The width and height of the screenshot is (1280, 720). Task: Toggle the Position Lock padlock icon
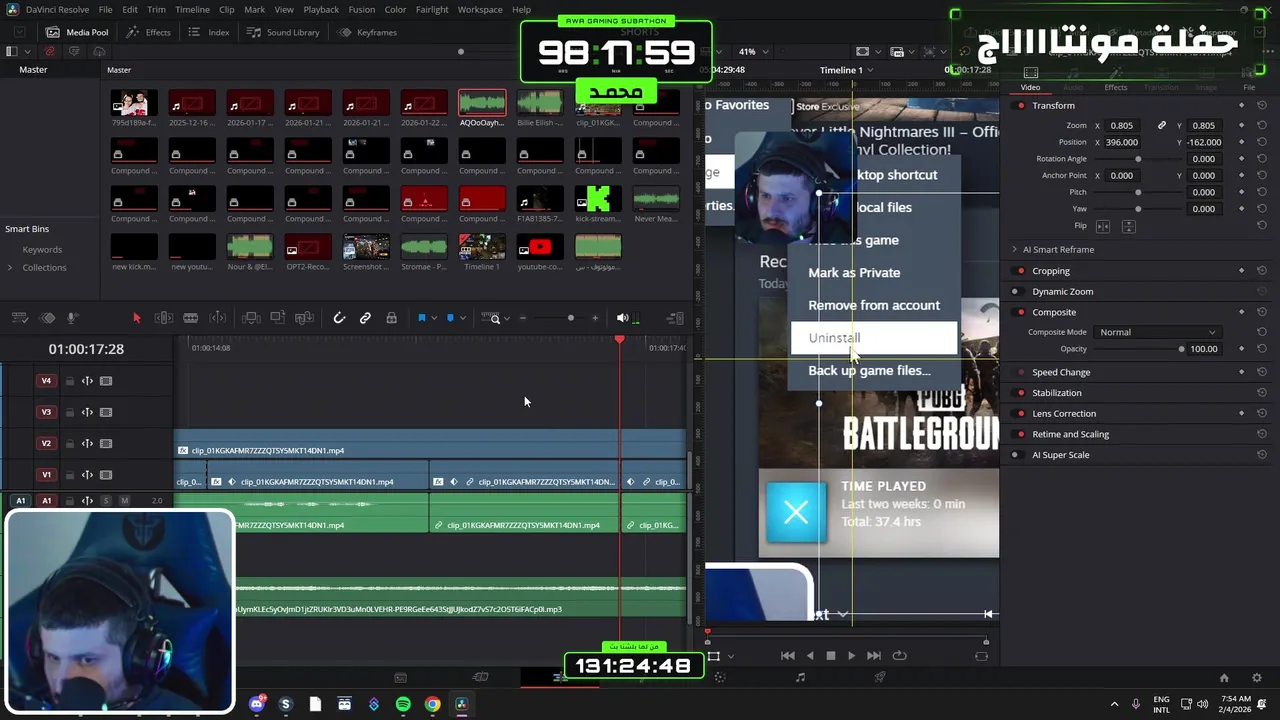tap(391, 318)
